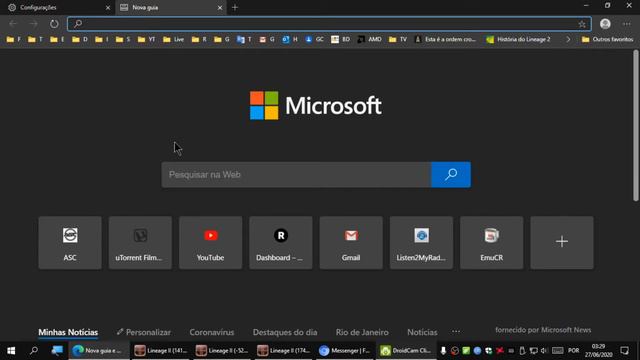Image resolution: width=640 pixels, height=360 pixels.
Task: Open the taskbar clock showing 03:29
Action: 598,351
